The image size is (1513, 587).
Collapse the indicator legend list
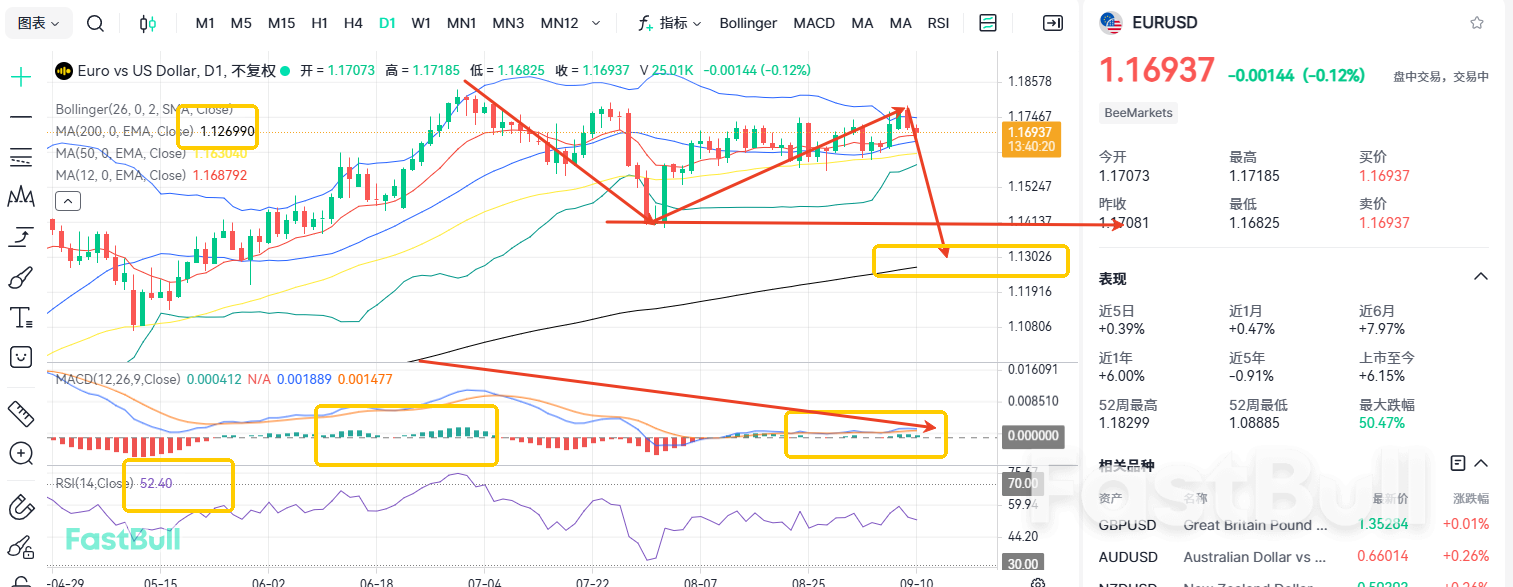pos(67,201)
